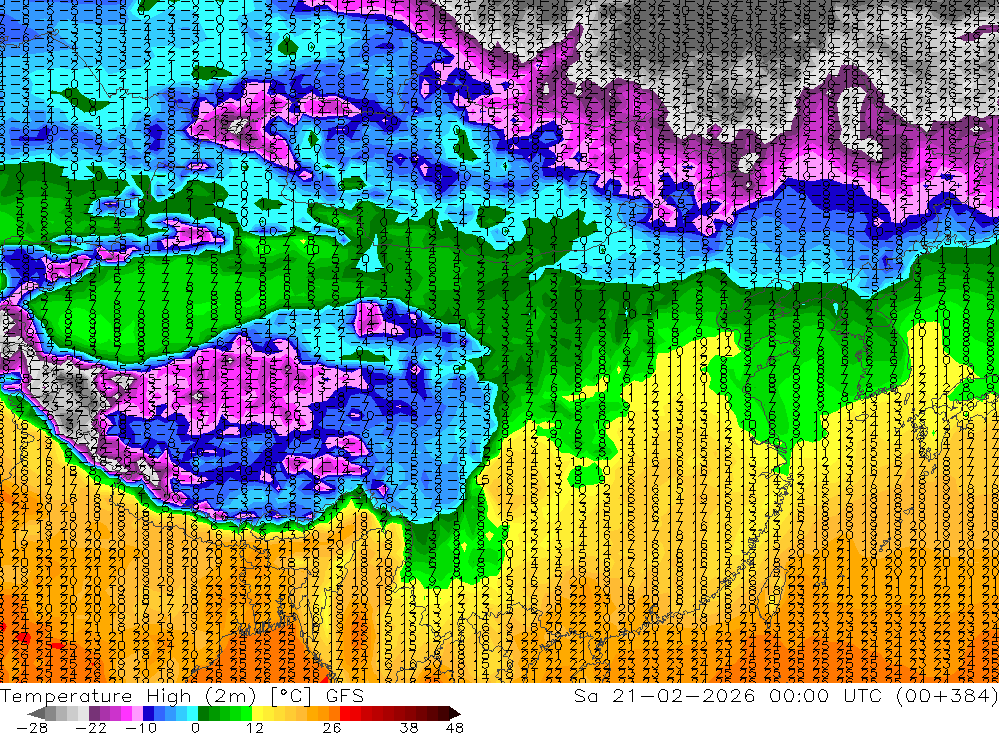Click the '26' legend value
This screenshot has width=1000, height=733.
coord(332,728)
